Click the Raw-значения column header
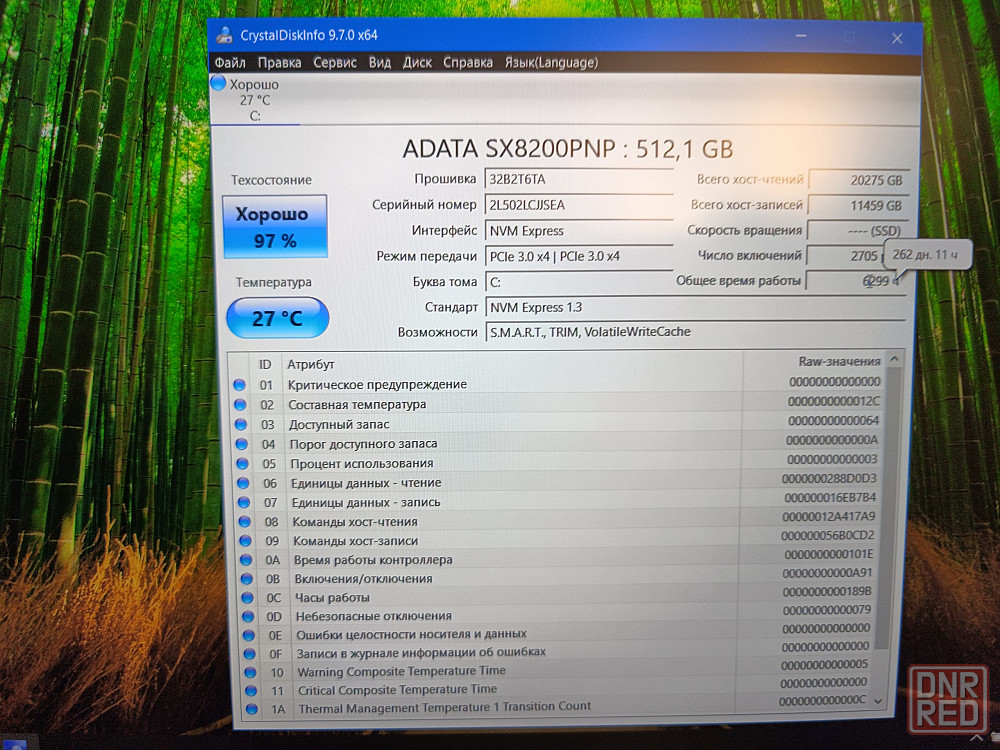Image resolution: width=1000 pixels, height=750 pixels. coord(838,361)
